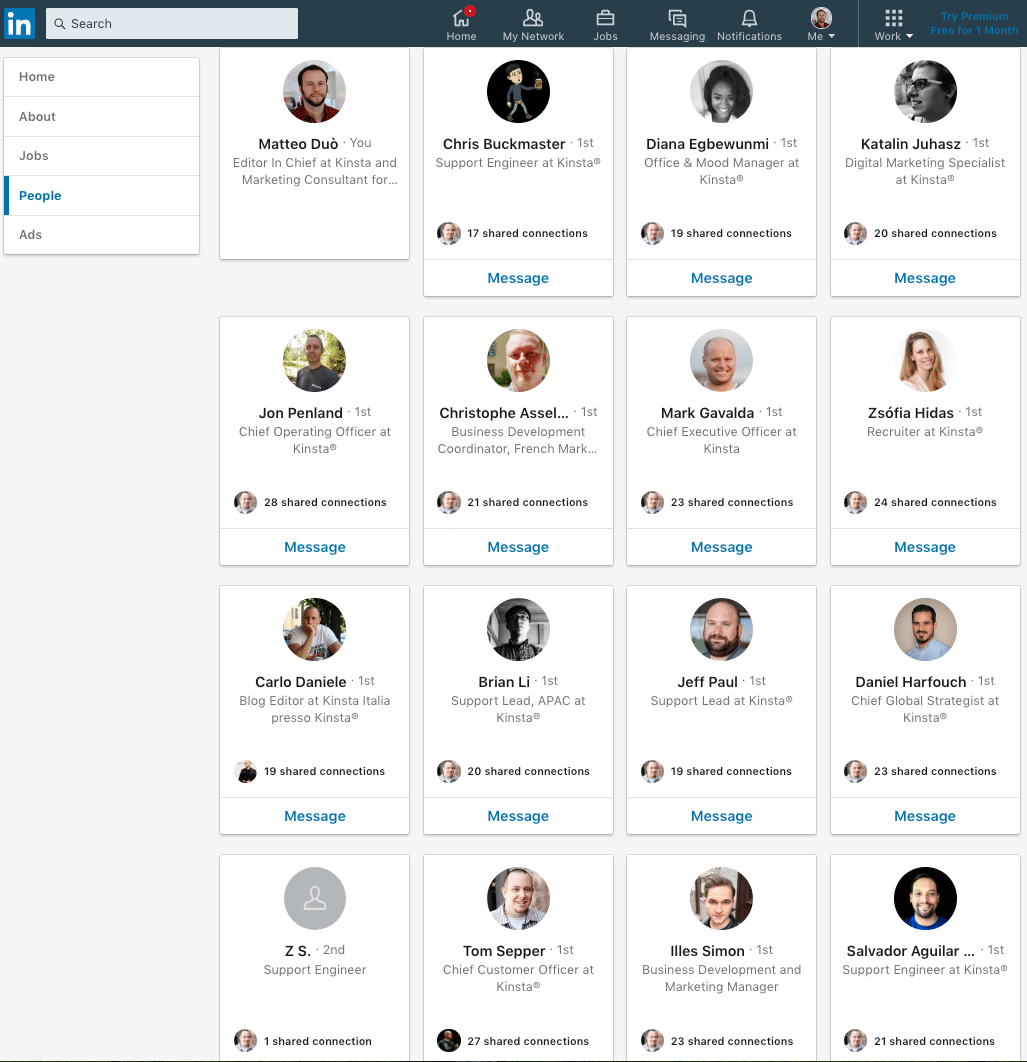Message Jon Penland

(314, 547)
